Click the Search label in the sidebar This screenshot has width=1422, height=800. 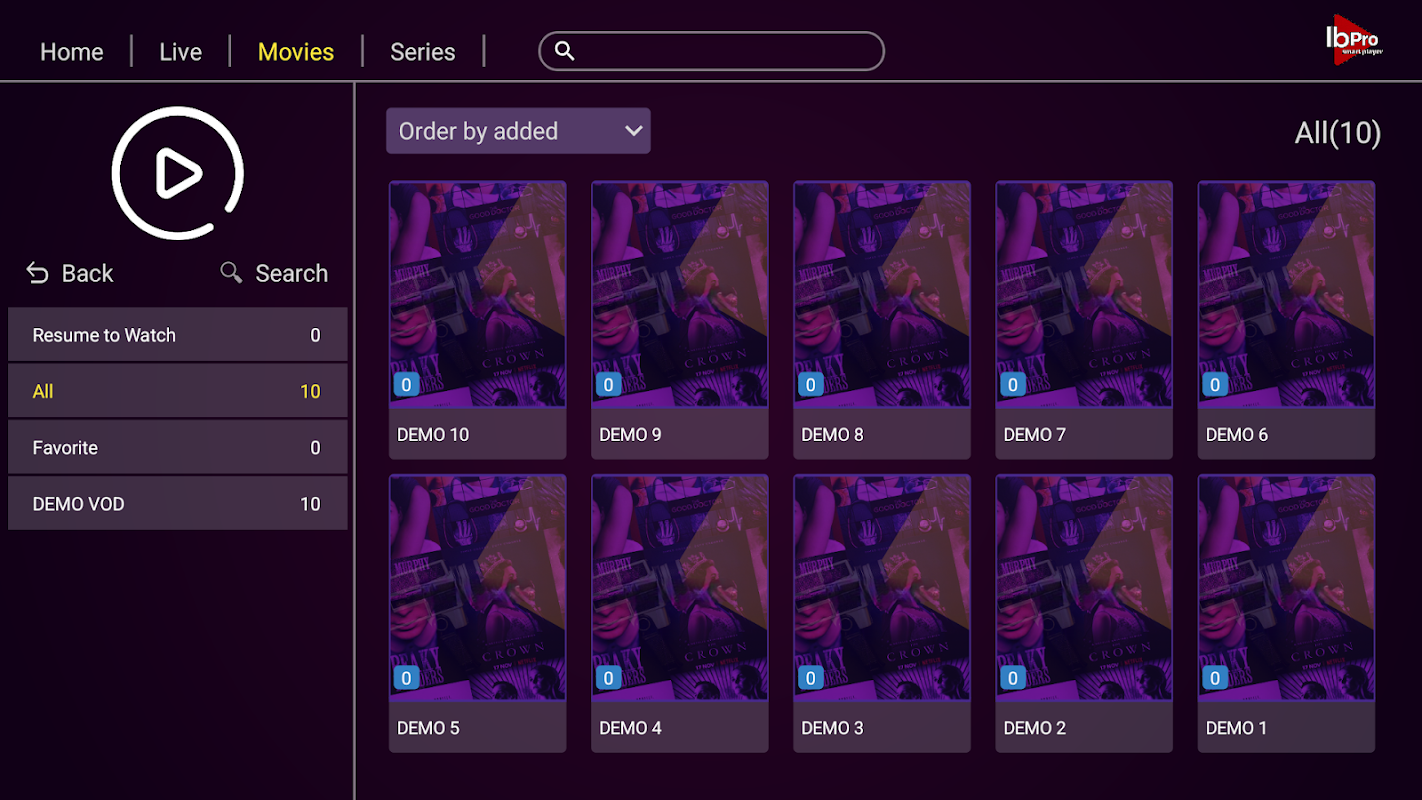[292, 273]
